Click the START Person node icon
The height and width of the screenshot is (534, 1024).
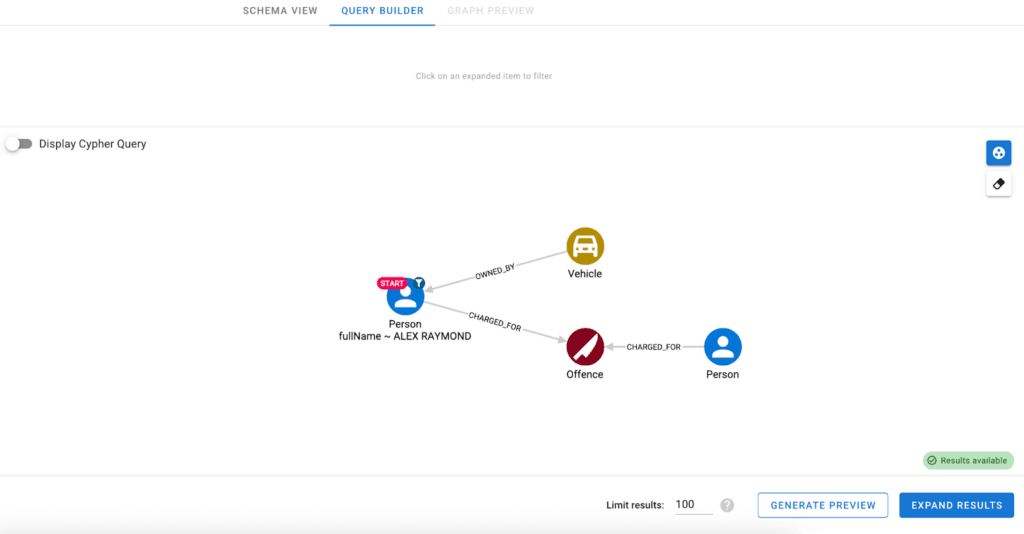[x=406, y=297]
